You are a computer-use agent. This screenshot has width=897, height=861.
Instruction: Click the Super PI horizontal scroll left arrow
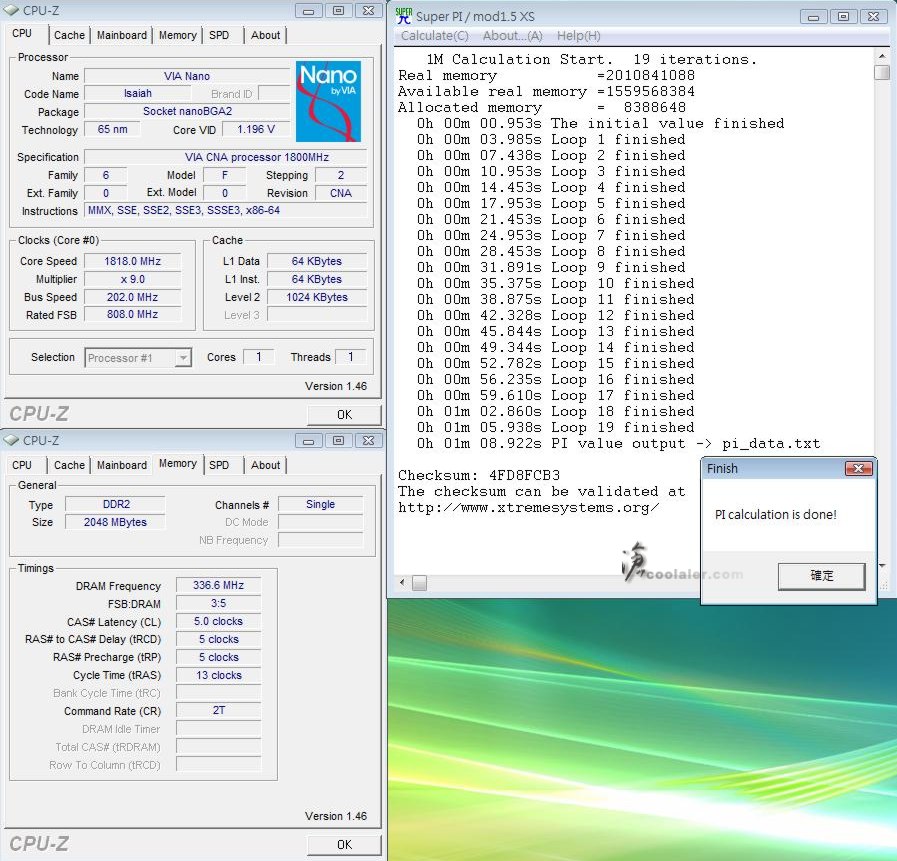click(x=402, y=582)
